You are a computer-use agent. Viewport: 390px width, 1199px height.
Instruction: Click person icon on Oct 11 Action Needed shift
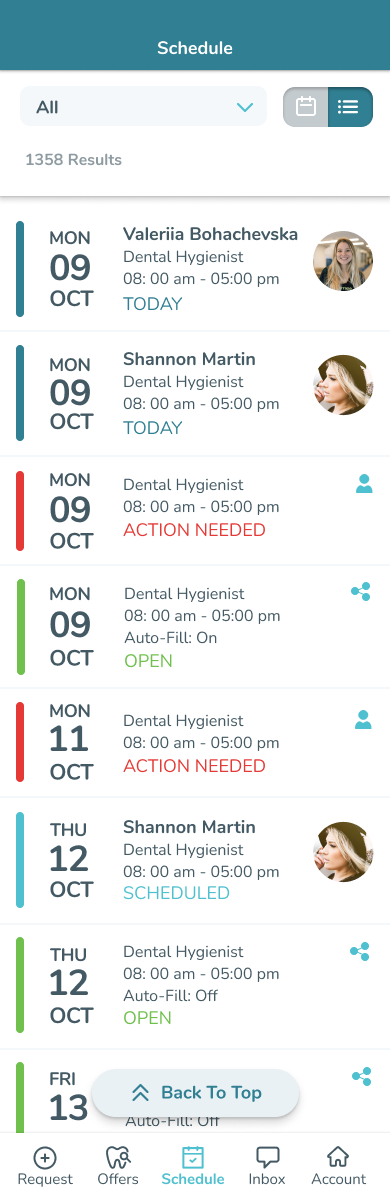tap(363, 720)
